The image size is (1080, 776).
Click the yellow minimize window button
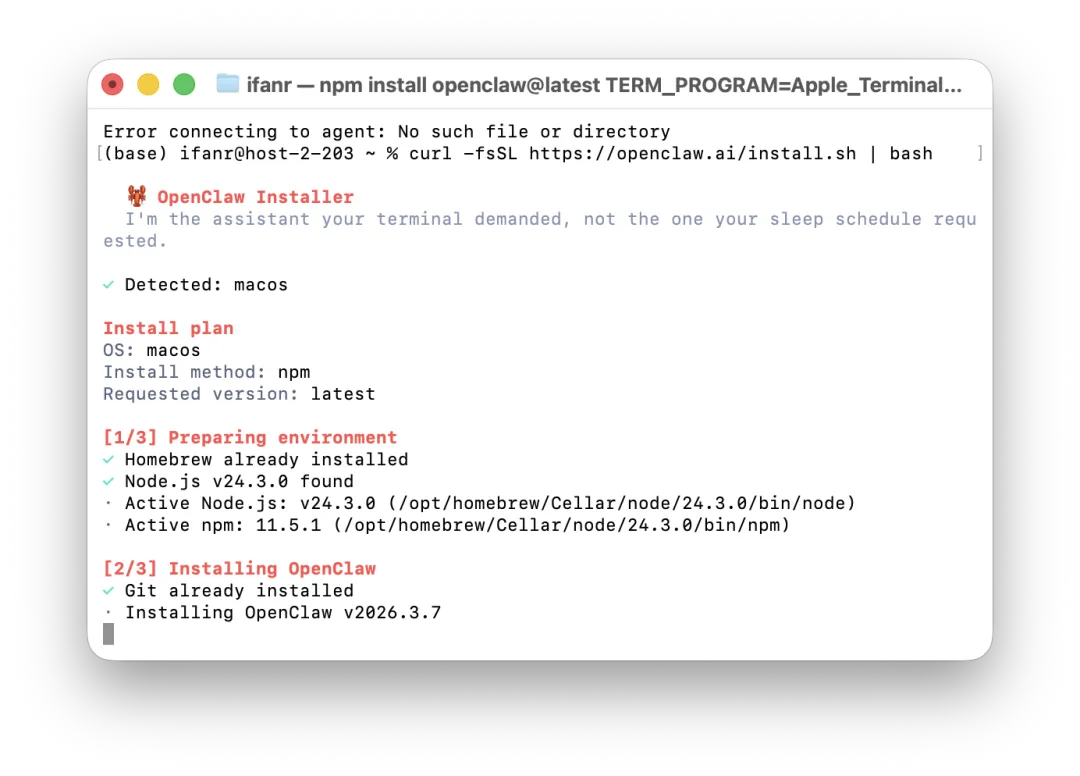coord(148,85)
